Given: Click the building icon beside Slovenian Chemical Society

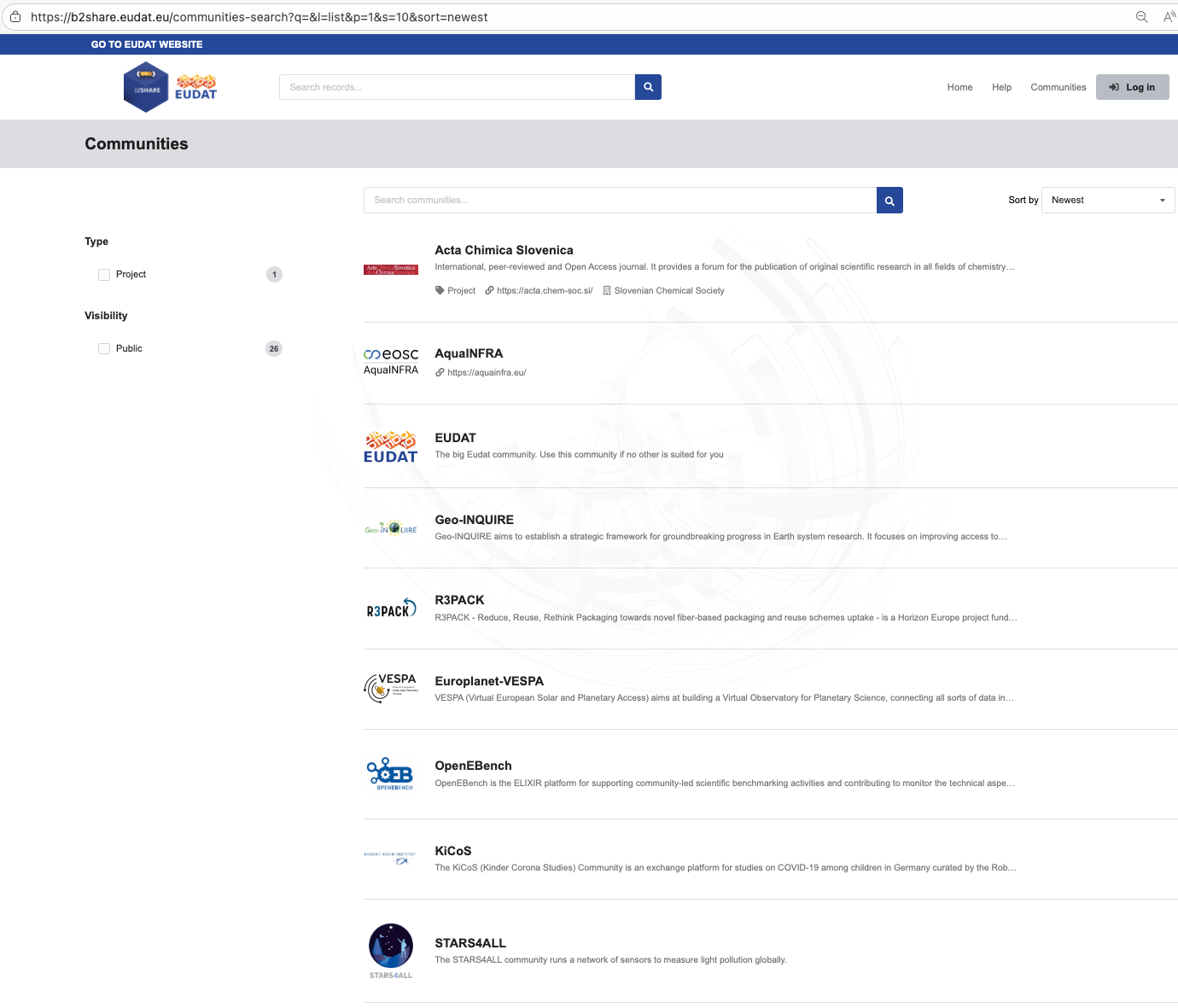Looking at the screenshot, I should (x=607, y=291).
